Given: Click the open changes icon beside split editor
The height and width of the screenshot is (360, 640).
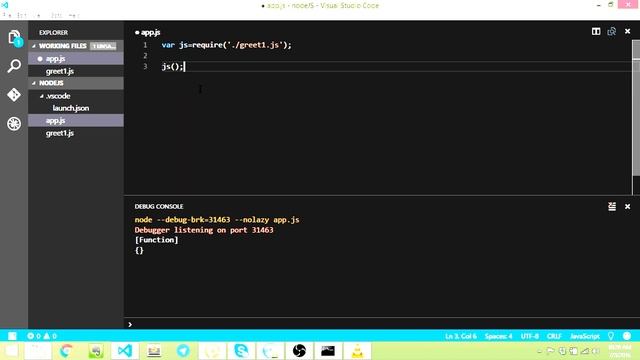Looking at the screenshot, I should click(x=611, y=31).
